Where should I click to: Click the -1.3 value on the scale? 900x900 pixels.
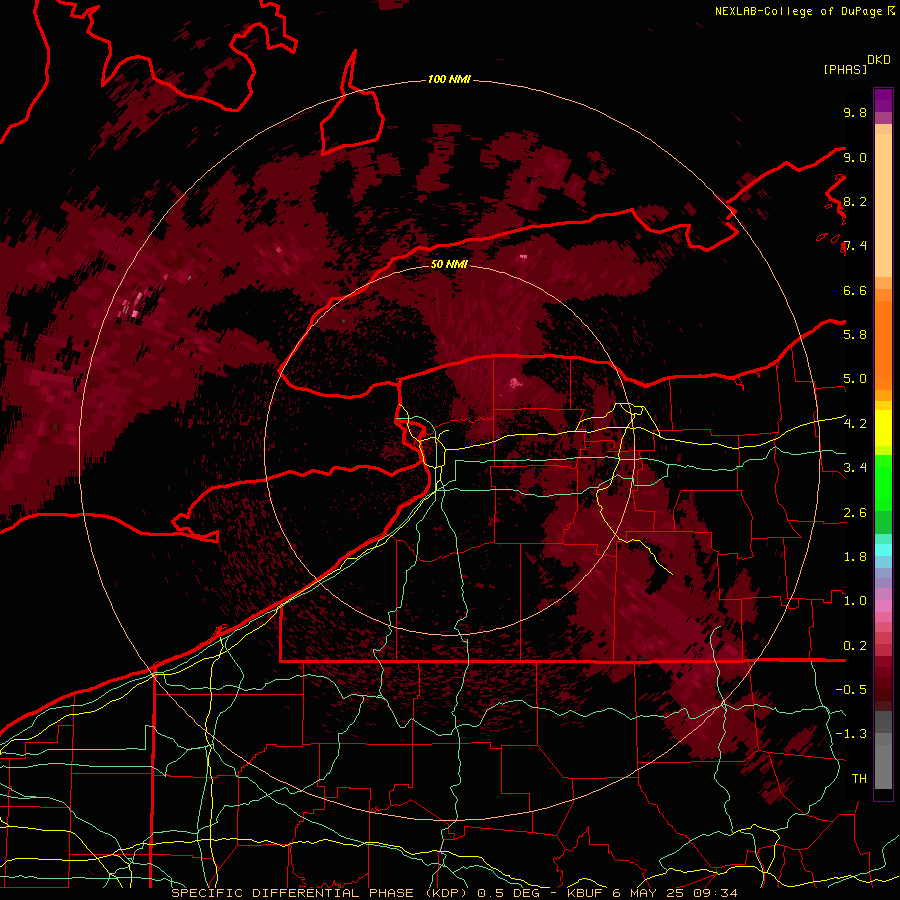click(851, 734)
